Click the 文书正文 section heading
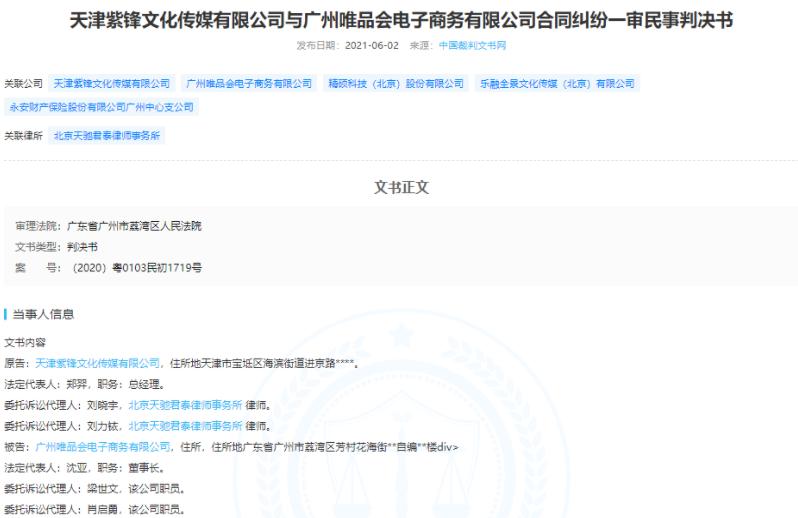Viewport: 798px width, 518px height. click(x=402, y=187)
